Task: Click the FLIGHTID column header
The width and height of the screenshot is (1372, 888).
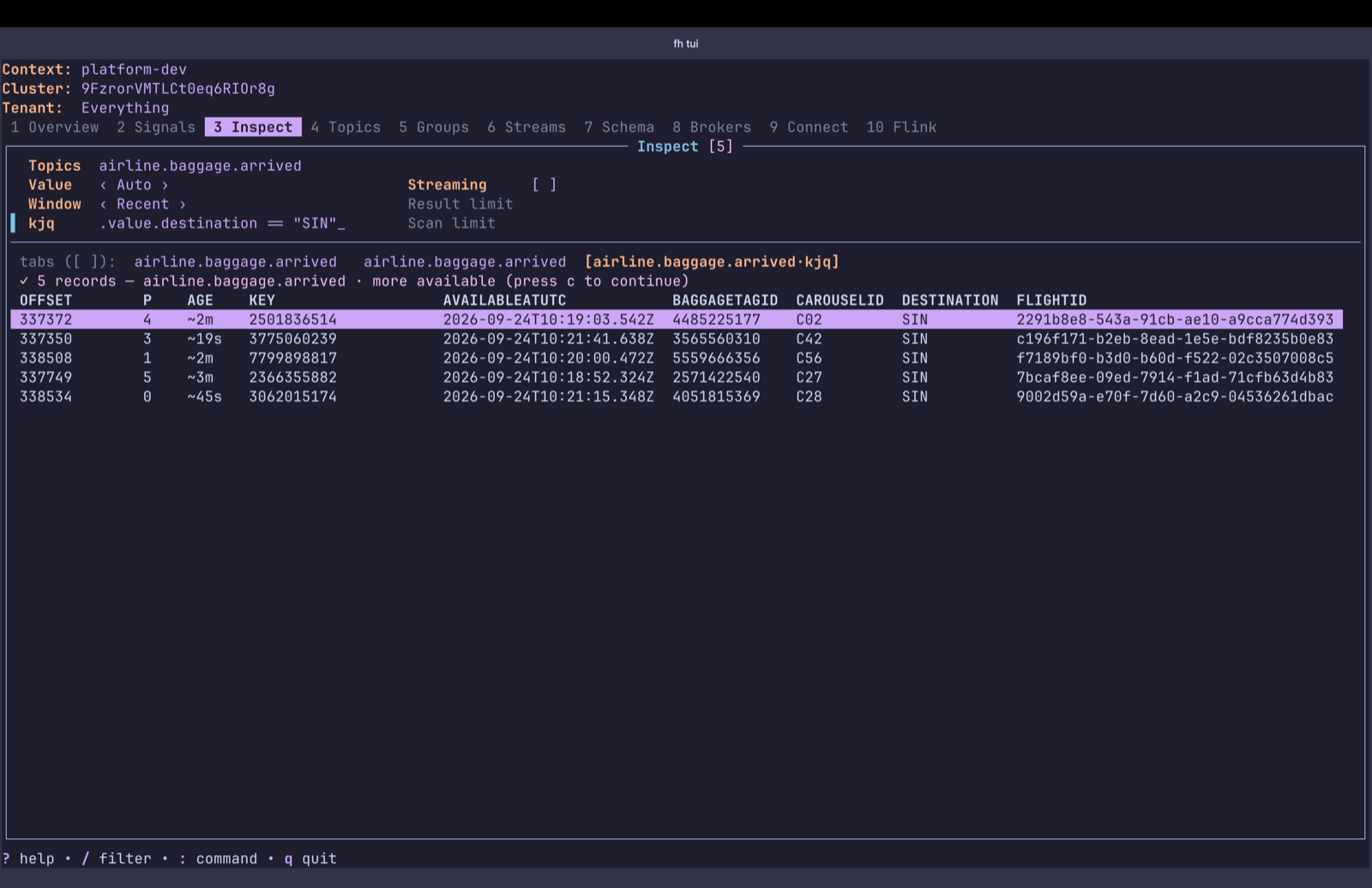Action: coord(1051,300)
